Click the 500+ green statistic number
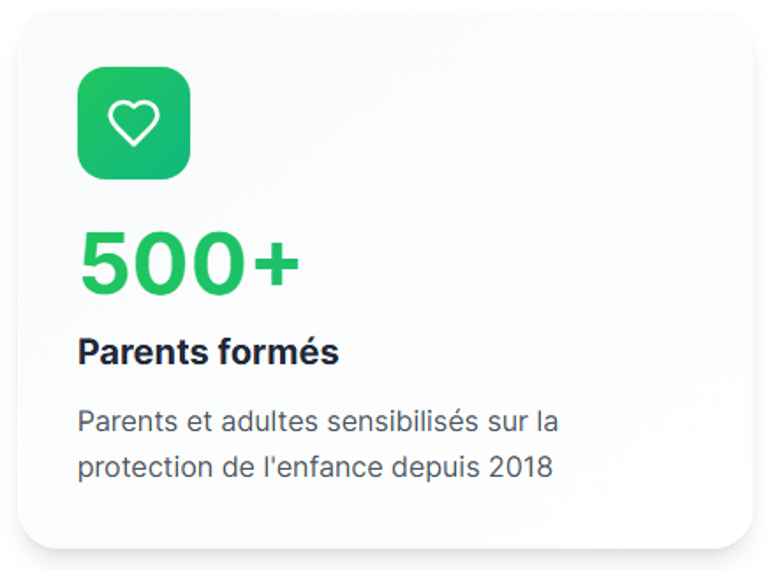Viewport: 768px width, 570px height. click(x=189, y=264)
